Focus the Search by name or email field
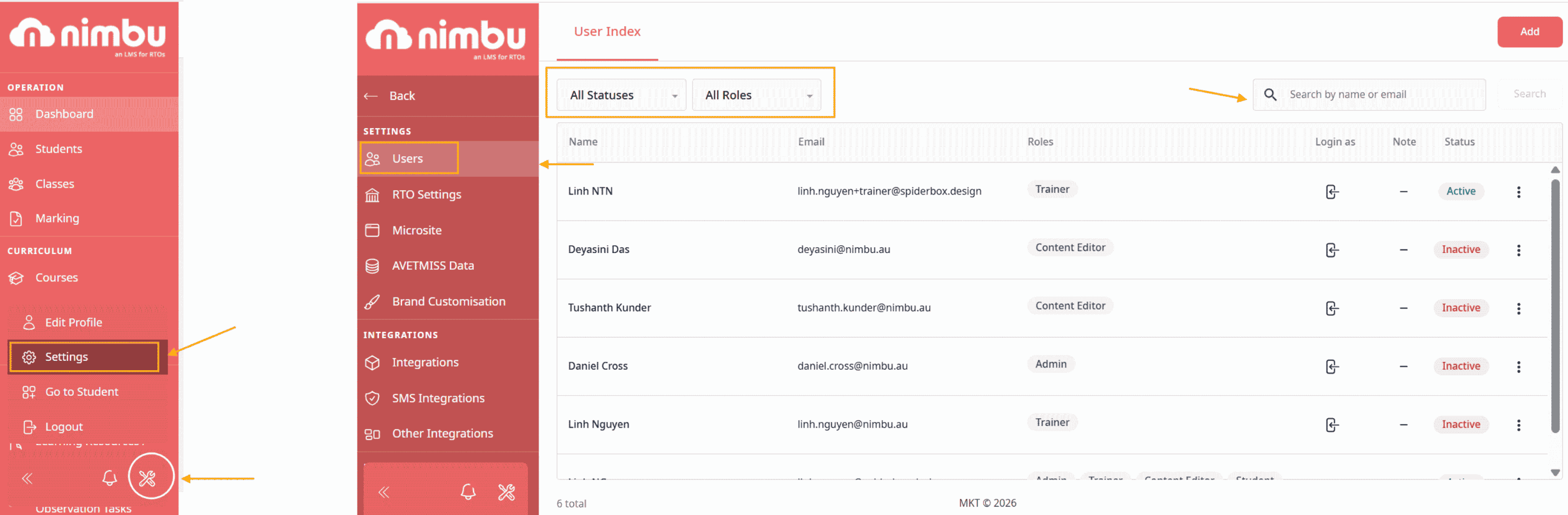Viewport: 1568px width, 515px height. tap(1368, 94)
